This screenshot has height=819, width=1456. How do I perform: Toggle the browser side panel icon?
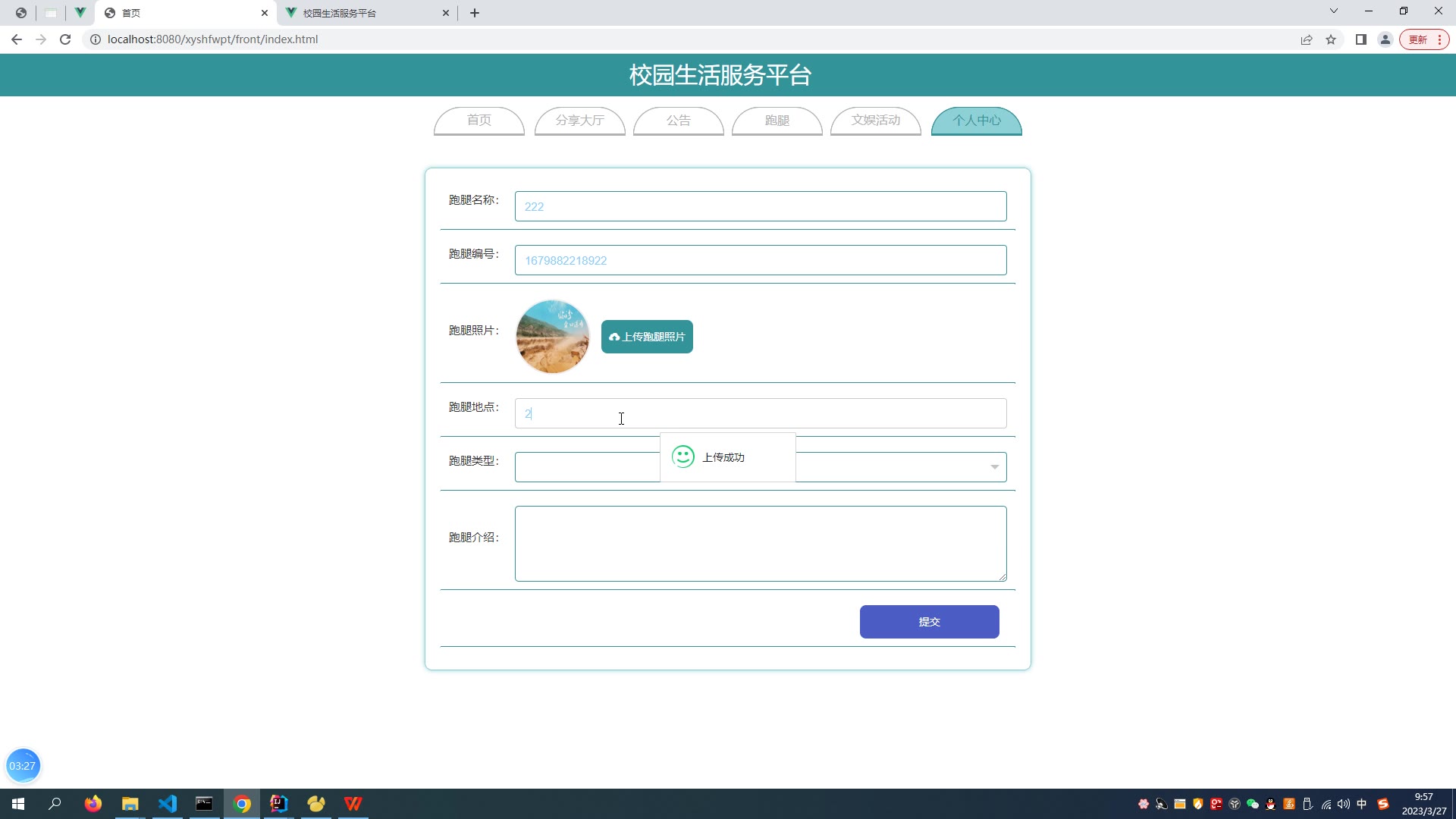tap(1361, 39)
